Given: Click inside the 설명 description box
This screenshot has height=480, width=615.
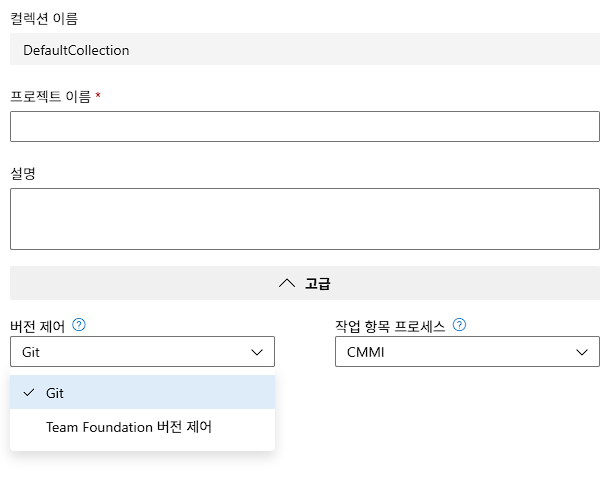Looking at the screenshot, I should 305,219.
